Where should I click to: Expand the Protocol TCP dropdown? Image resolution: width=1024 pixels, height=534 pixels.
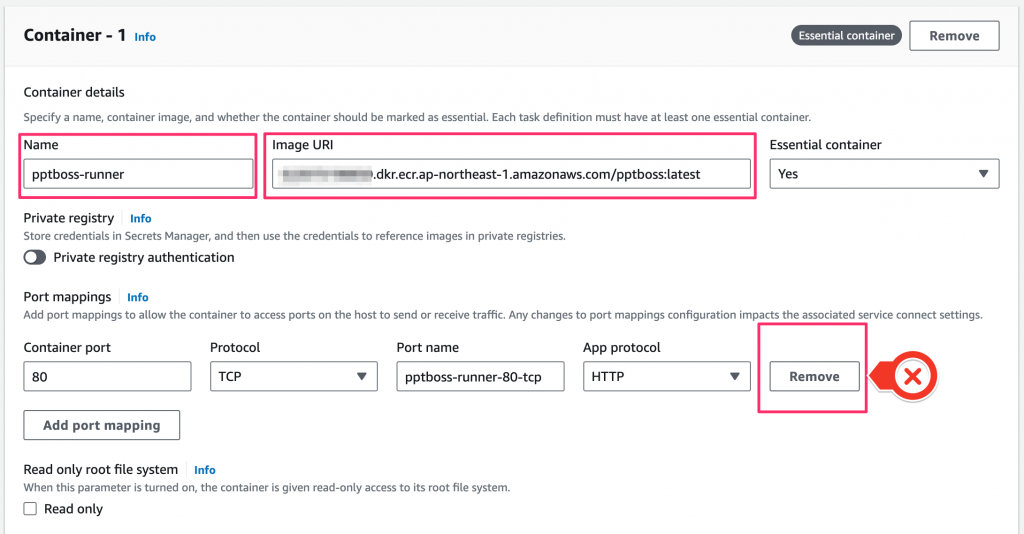[x=293, y=376]
